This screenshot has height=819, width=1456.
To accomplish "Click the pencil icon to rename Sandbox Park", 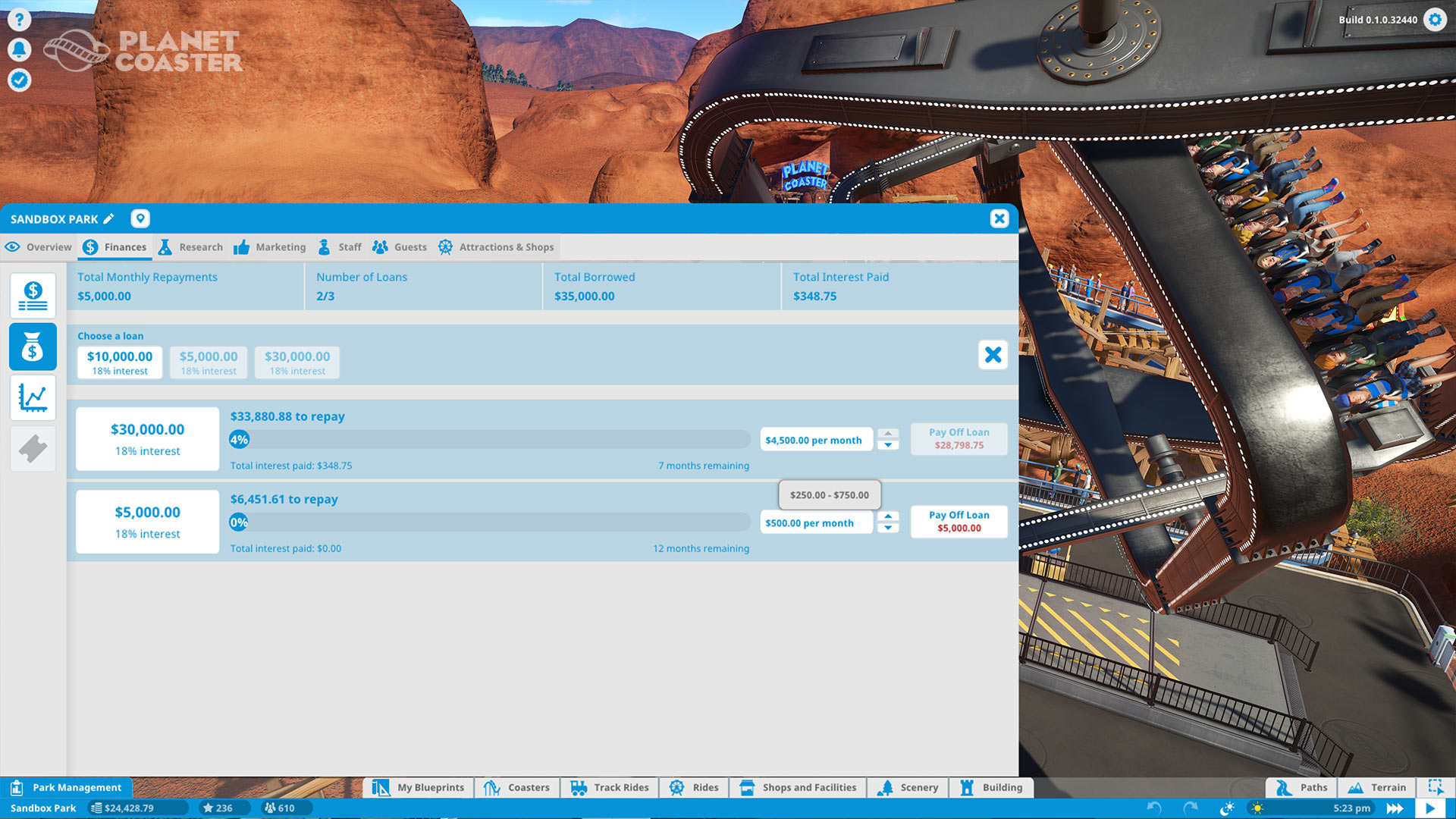I will [x=108, y=218].
